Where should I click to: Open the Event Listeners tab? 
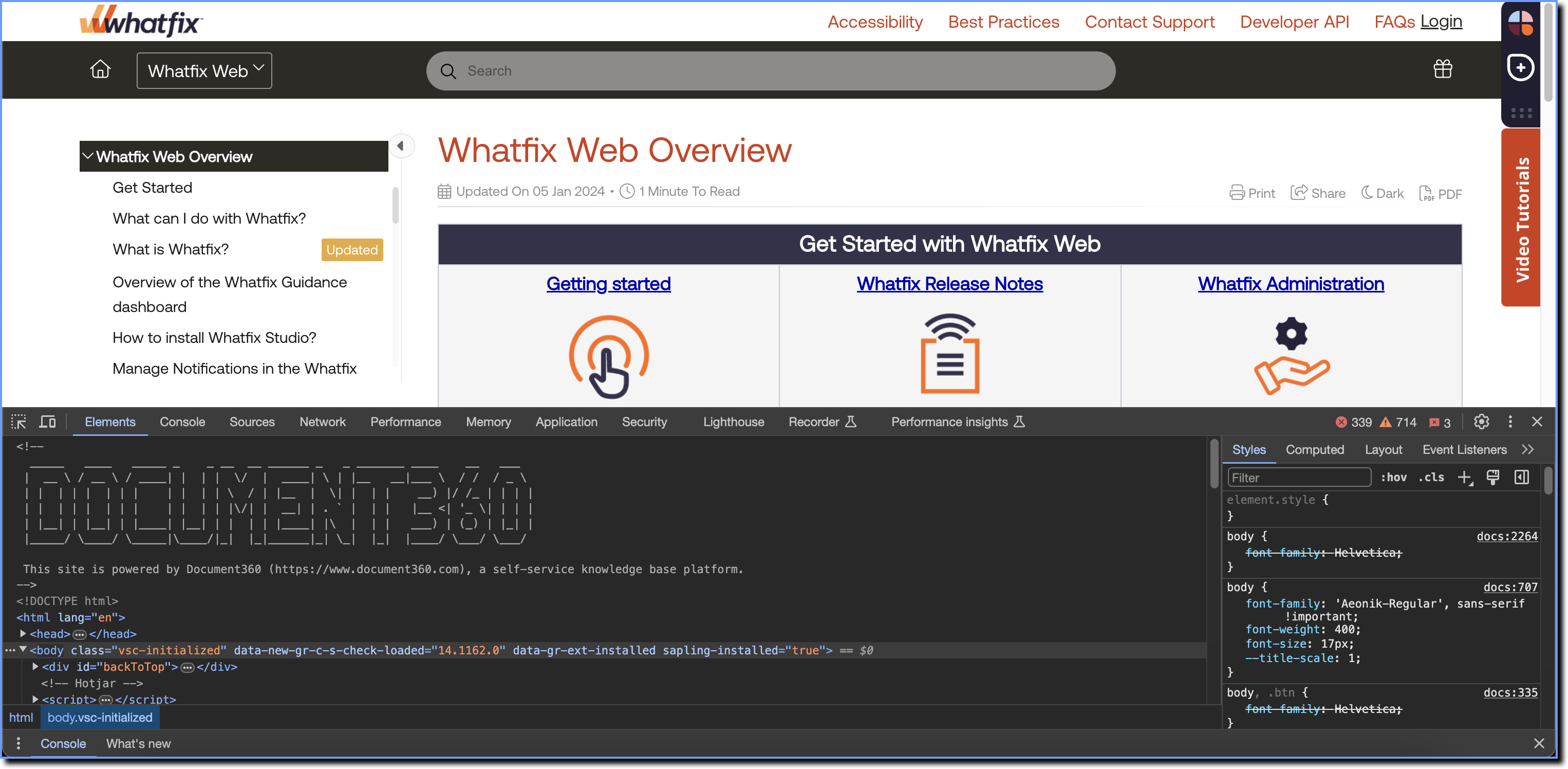click(1464, 449)
